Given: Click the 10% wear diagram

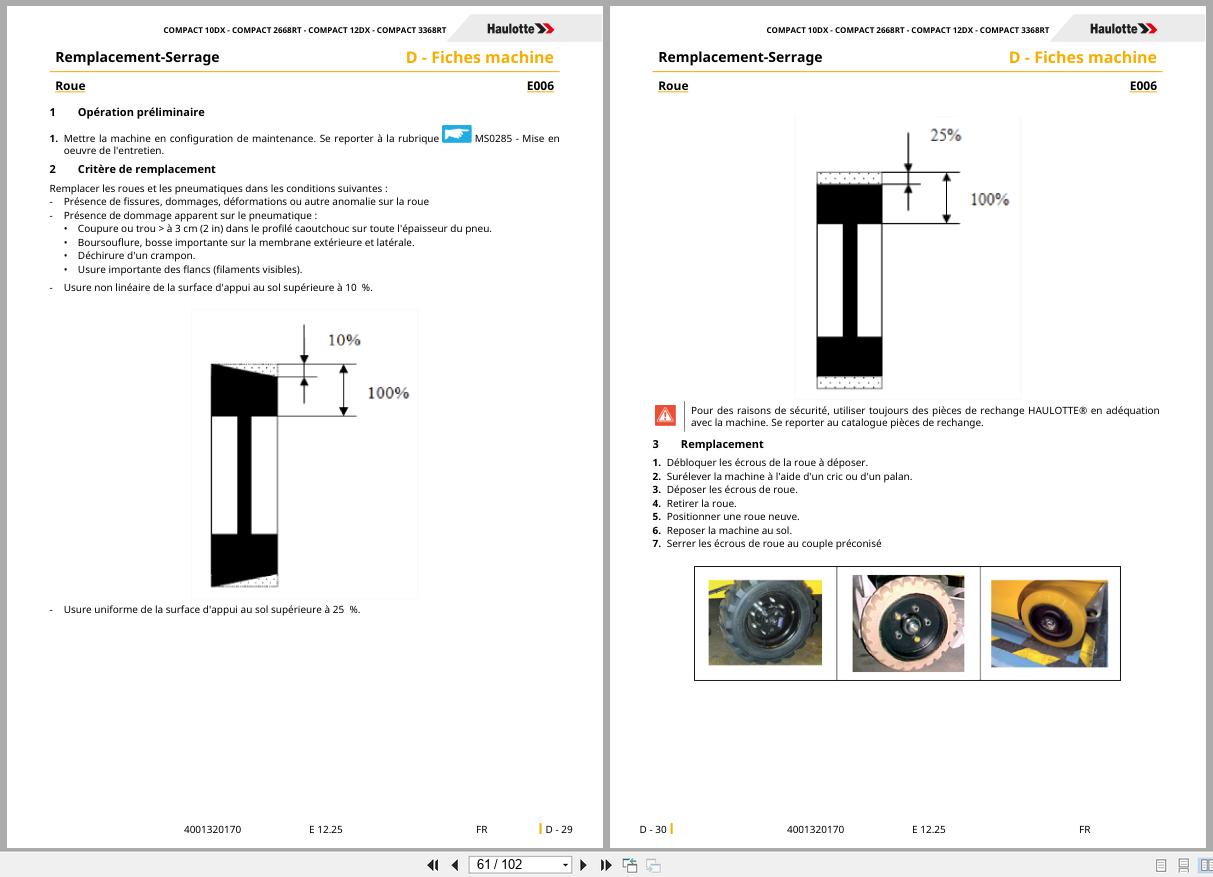Looking at the screenshot, I should click(x=305, y=453).
